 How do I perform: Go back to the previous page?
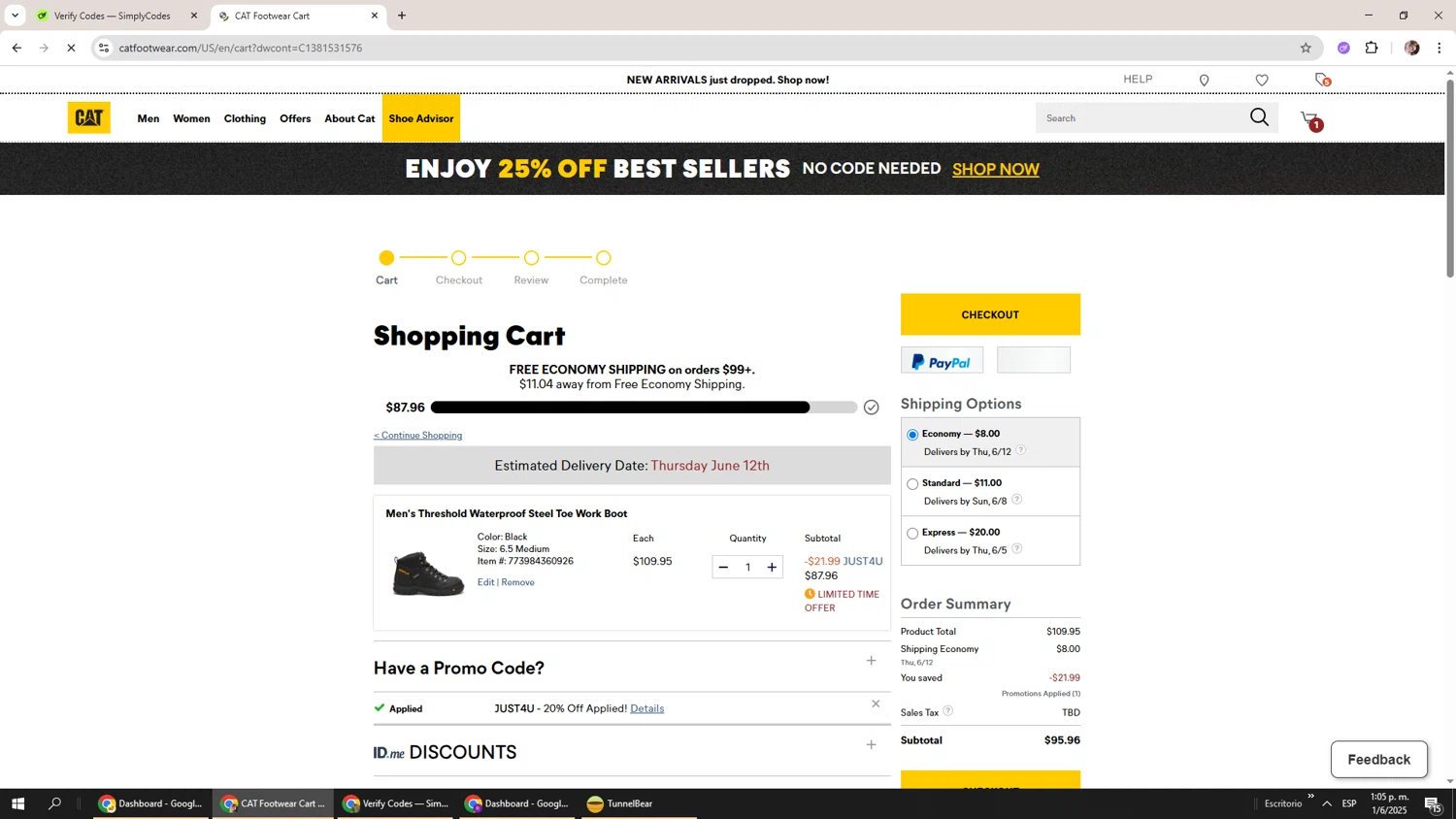coord(17,48)
